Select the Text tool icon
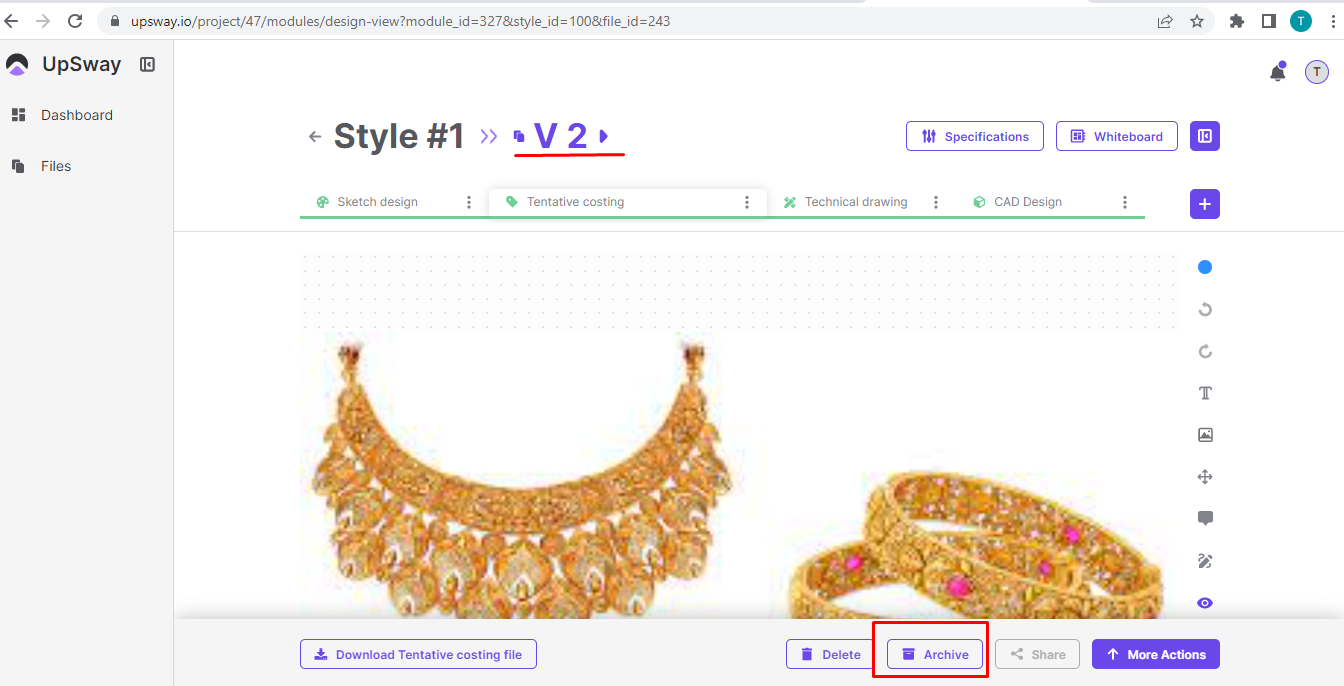1344x686 pixels. pos(1205,393)
